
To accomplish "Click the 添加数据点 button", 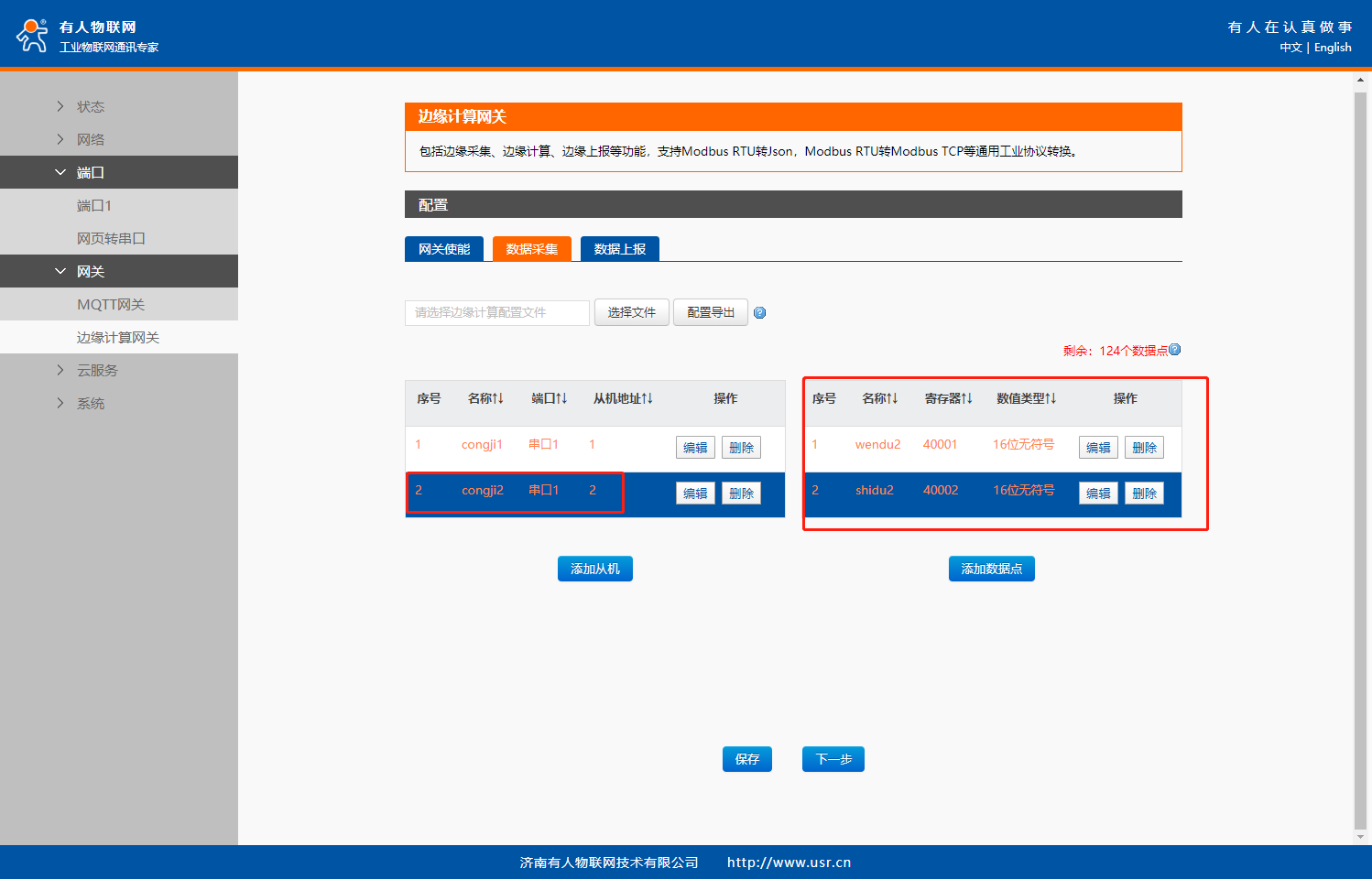I will 991,569.
